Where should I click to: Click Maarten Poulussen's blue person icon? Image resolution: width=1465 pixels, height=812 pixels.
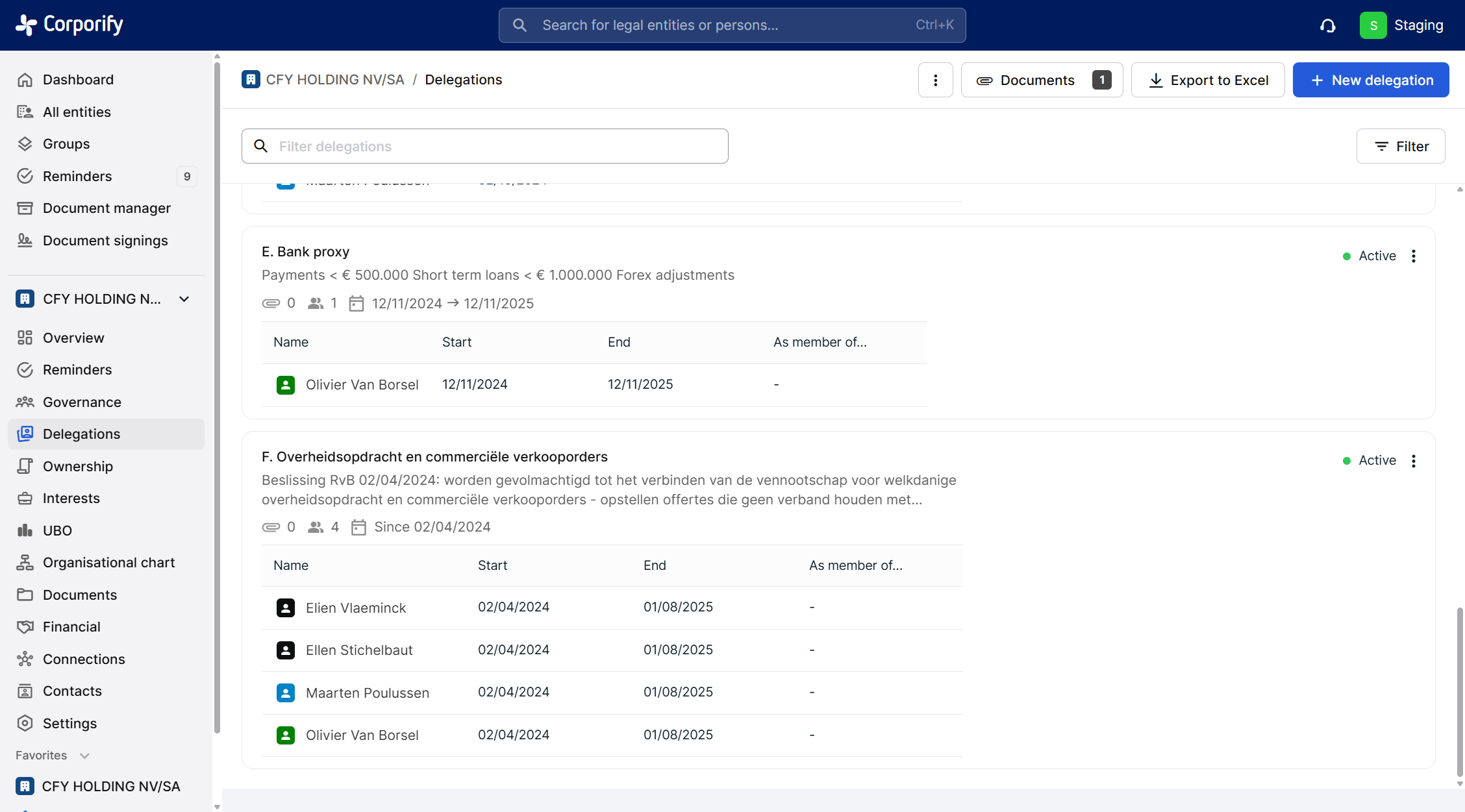coord(286,693)
